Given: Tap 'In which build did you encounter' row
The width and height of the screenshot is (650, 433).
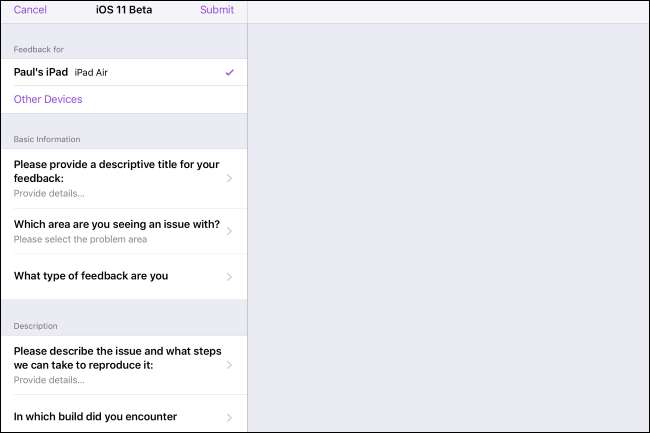Looking at the screenshot, I should tap(95, 417).
